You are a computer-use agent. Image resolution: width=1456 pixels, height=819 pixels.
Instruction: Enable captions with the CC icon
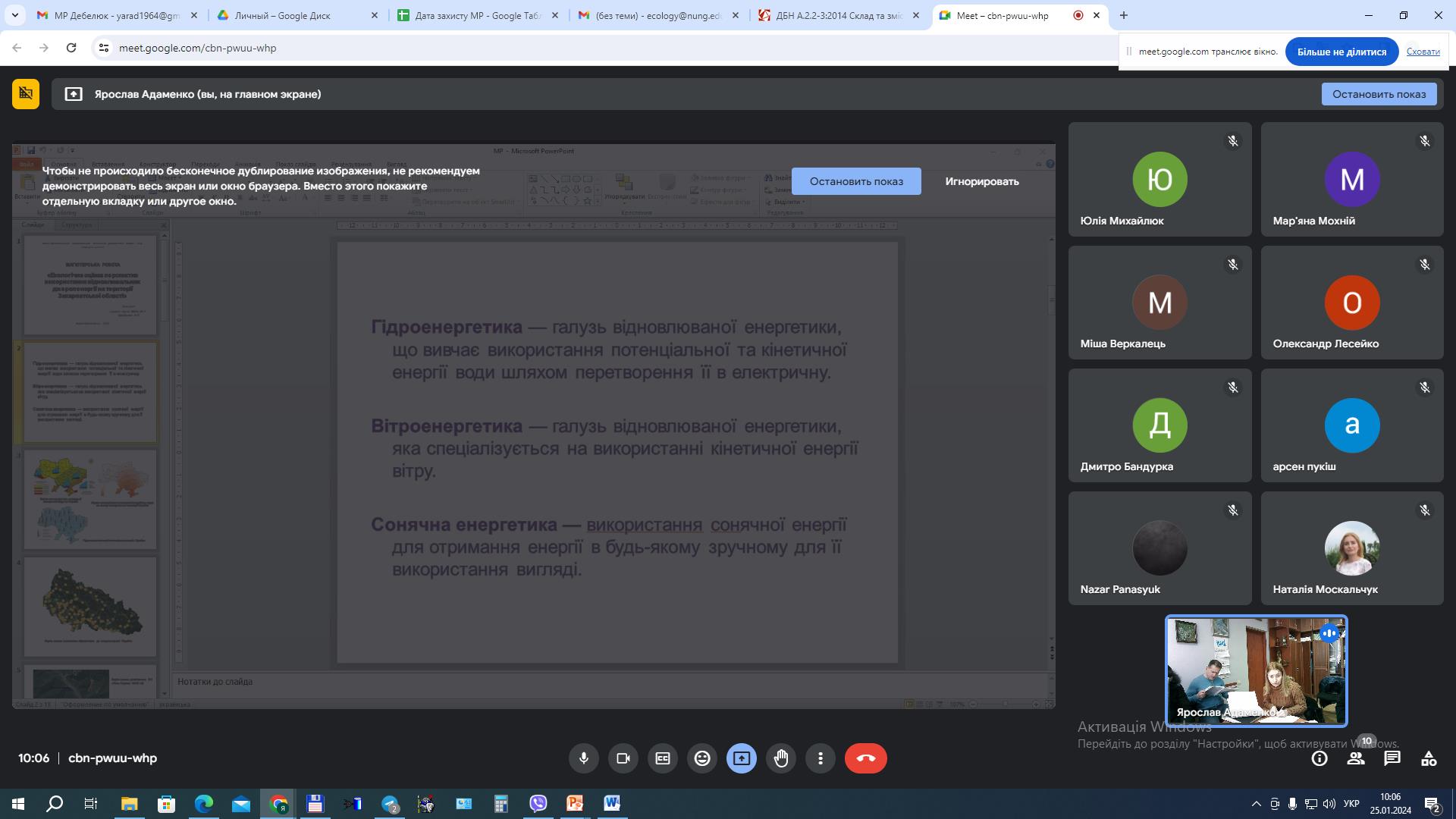click(x=662, y=758)
